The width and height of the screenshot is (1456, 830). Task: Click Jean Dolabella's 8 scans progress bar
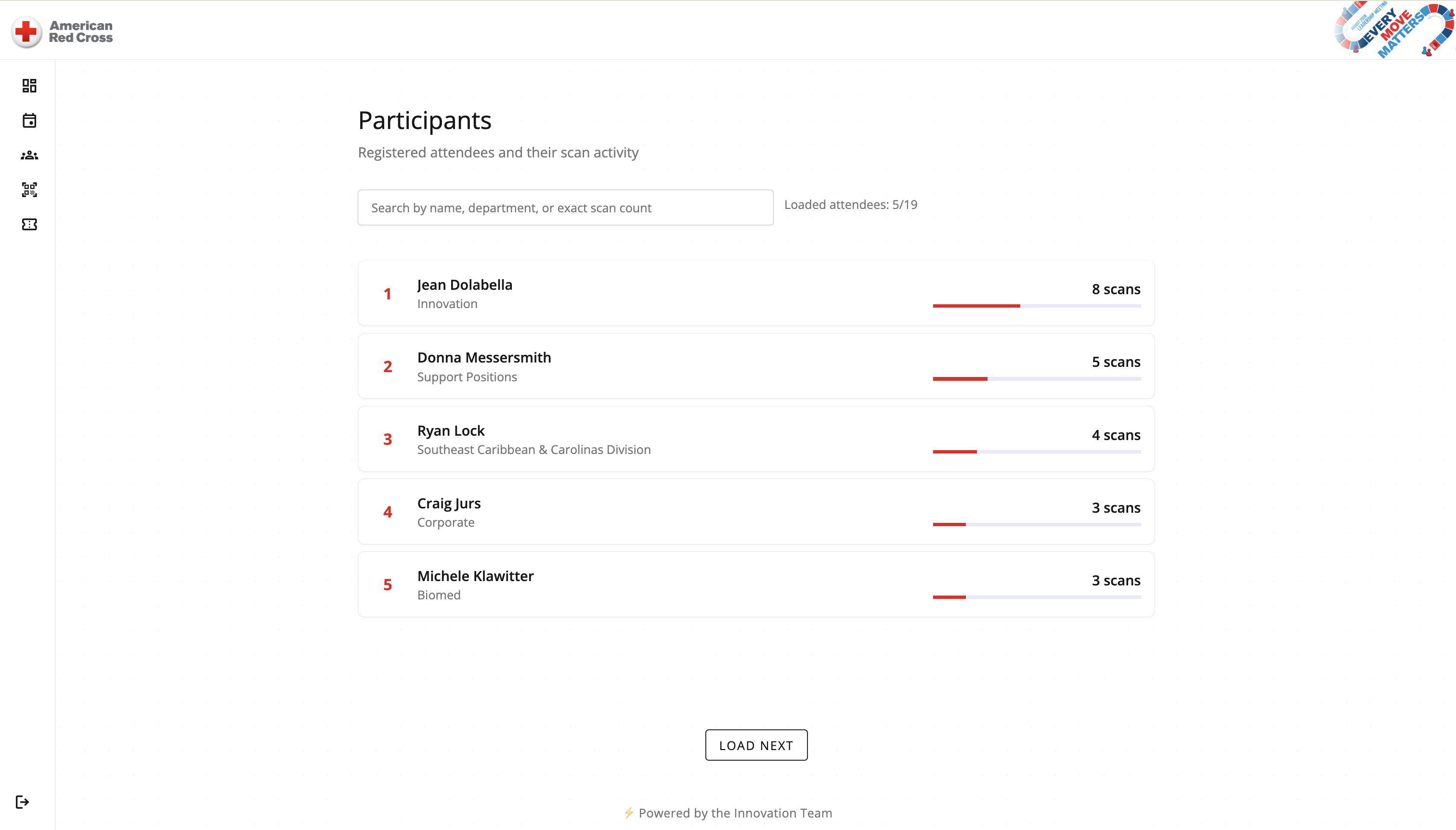click(x=1037, y=306)
